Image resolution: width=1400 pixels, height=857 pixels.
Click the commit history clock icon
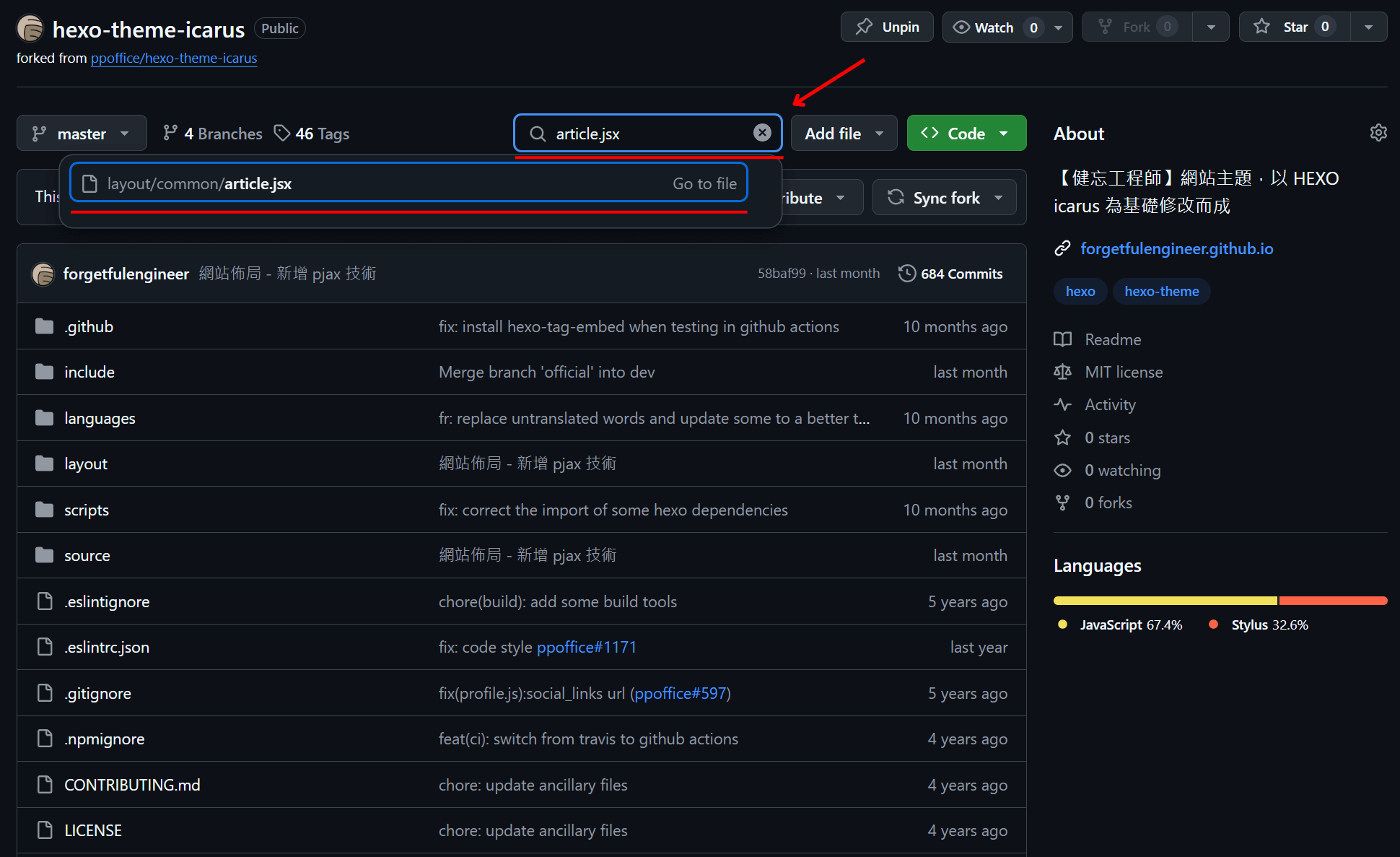907,274
